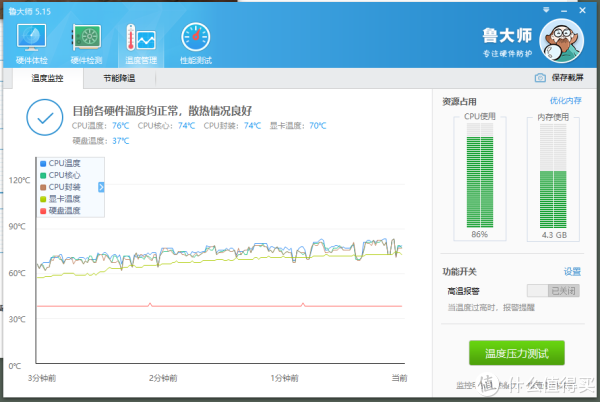Click the 当前 time axis label
Screen dimensions: 600x402
[399, 378]
